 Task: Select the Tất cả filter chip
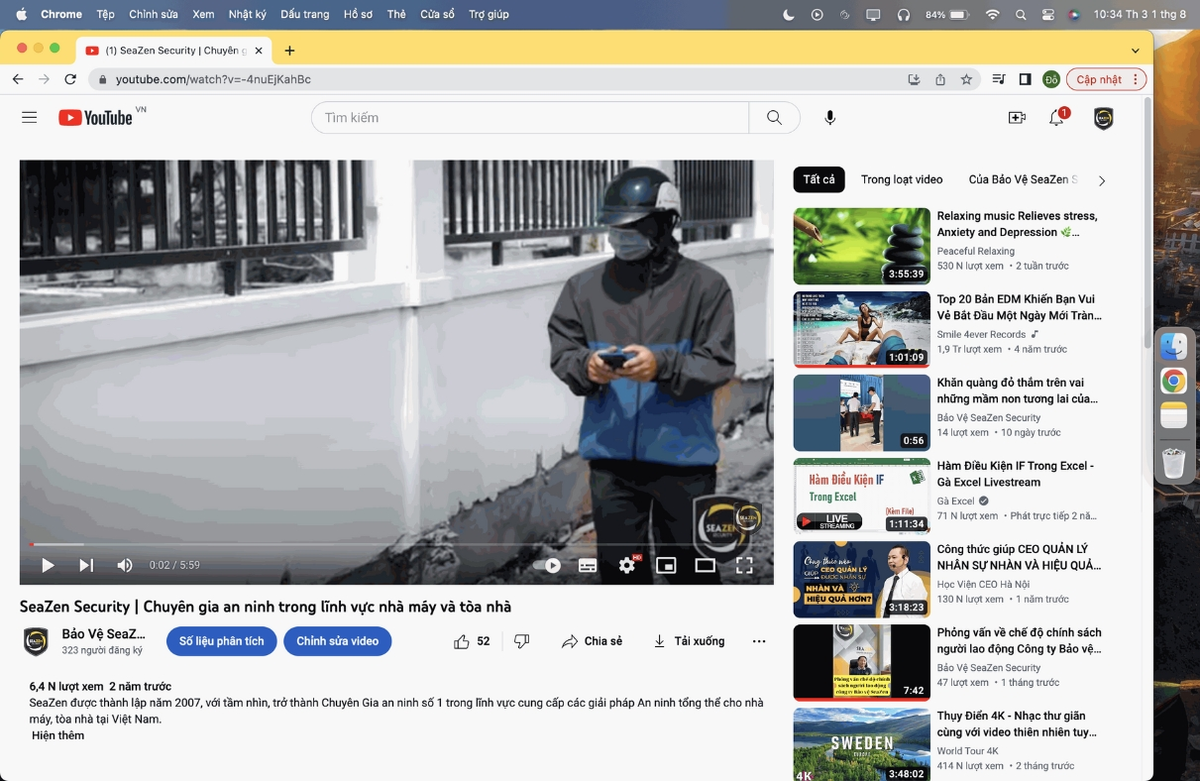click(818, 180)
